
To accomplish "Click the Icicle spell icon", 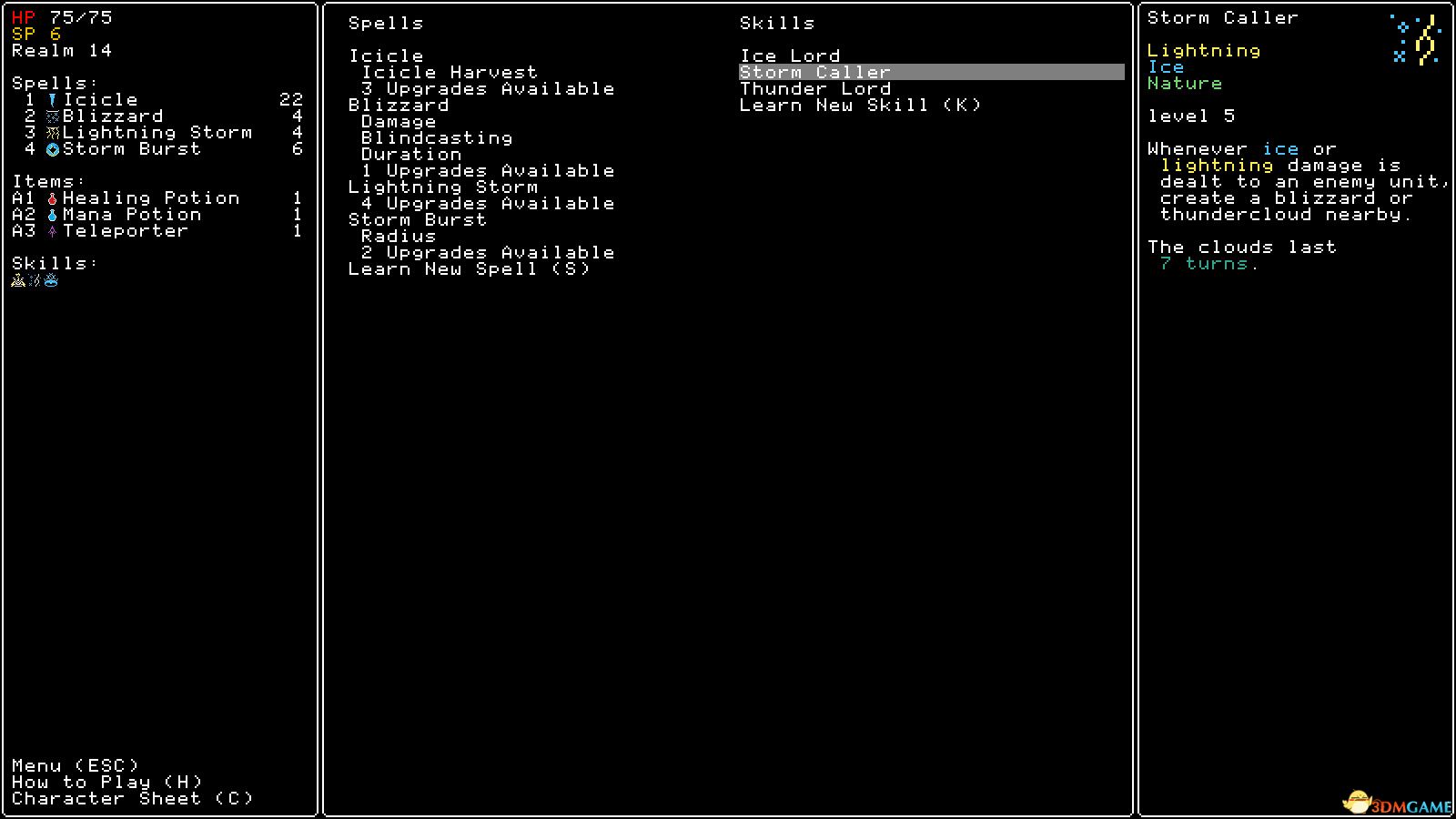I will pos(53,100).
